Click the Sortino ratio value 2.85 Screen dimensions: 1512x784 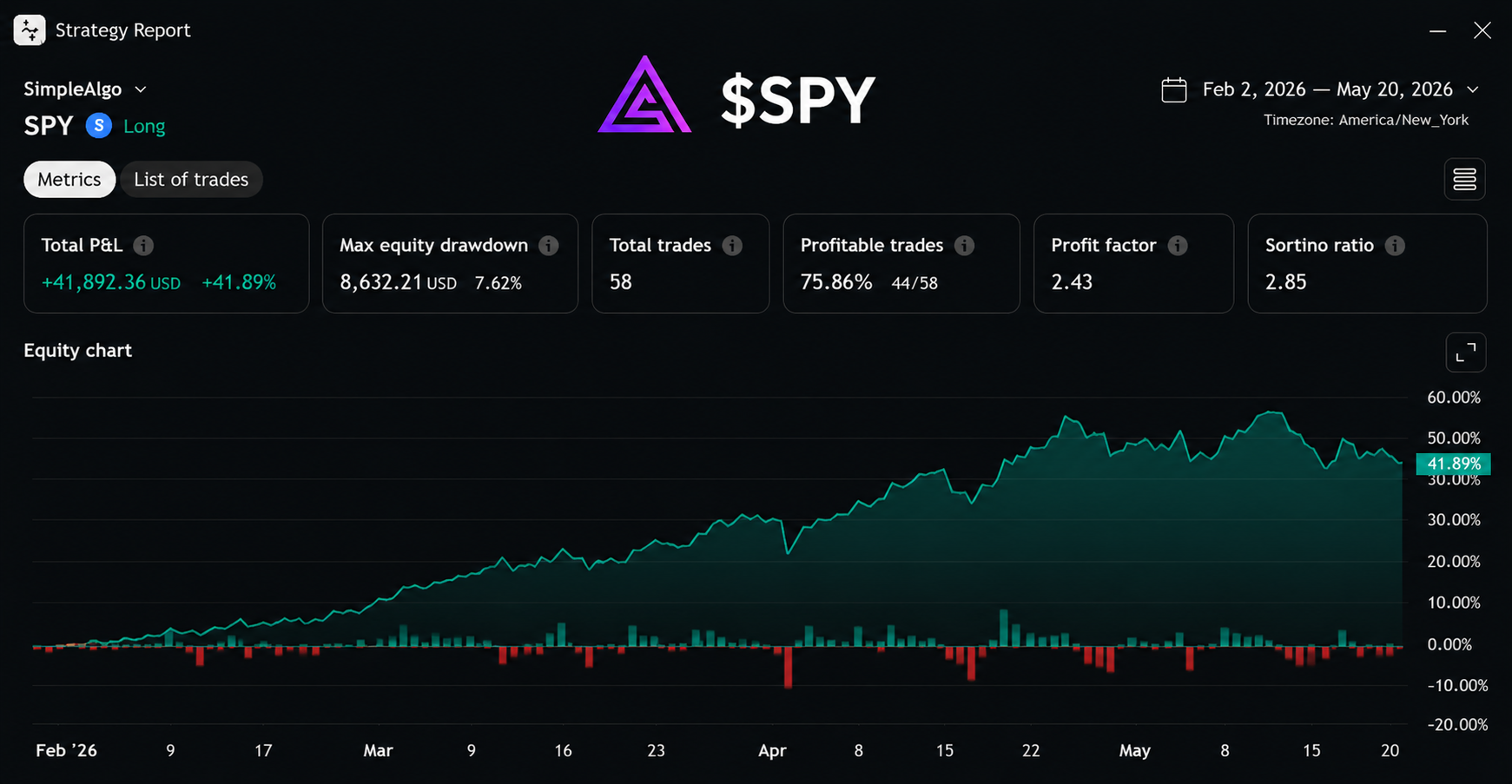(x=1286, y=282)
